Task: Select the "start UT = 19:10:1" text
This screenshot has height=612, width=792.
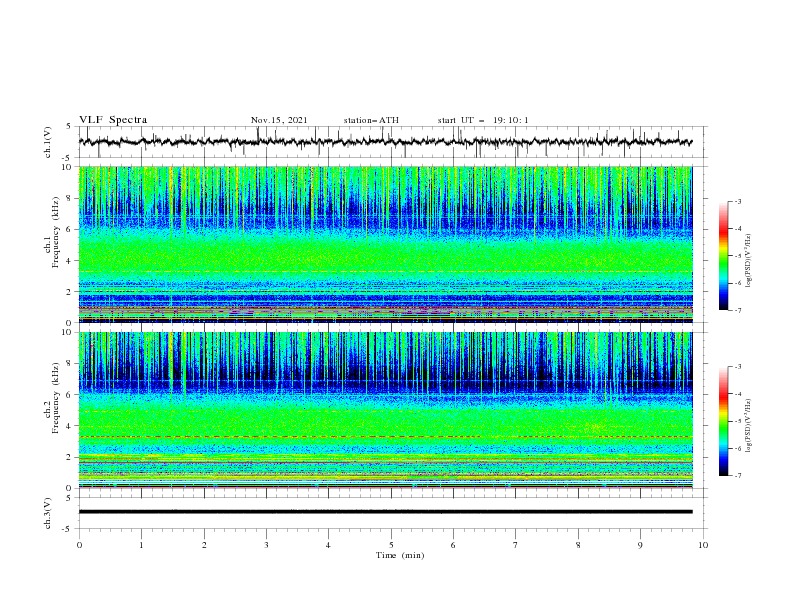Action: [483, 120]
